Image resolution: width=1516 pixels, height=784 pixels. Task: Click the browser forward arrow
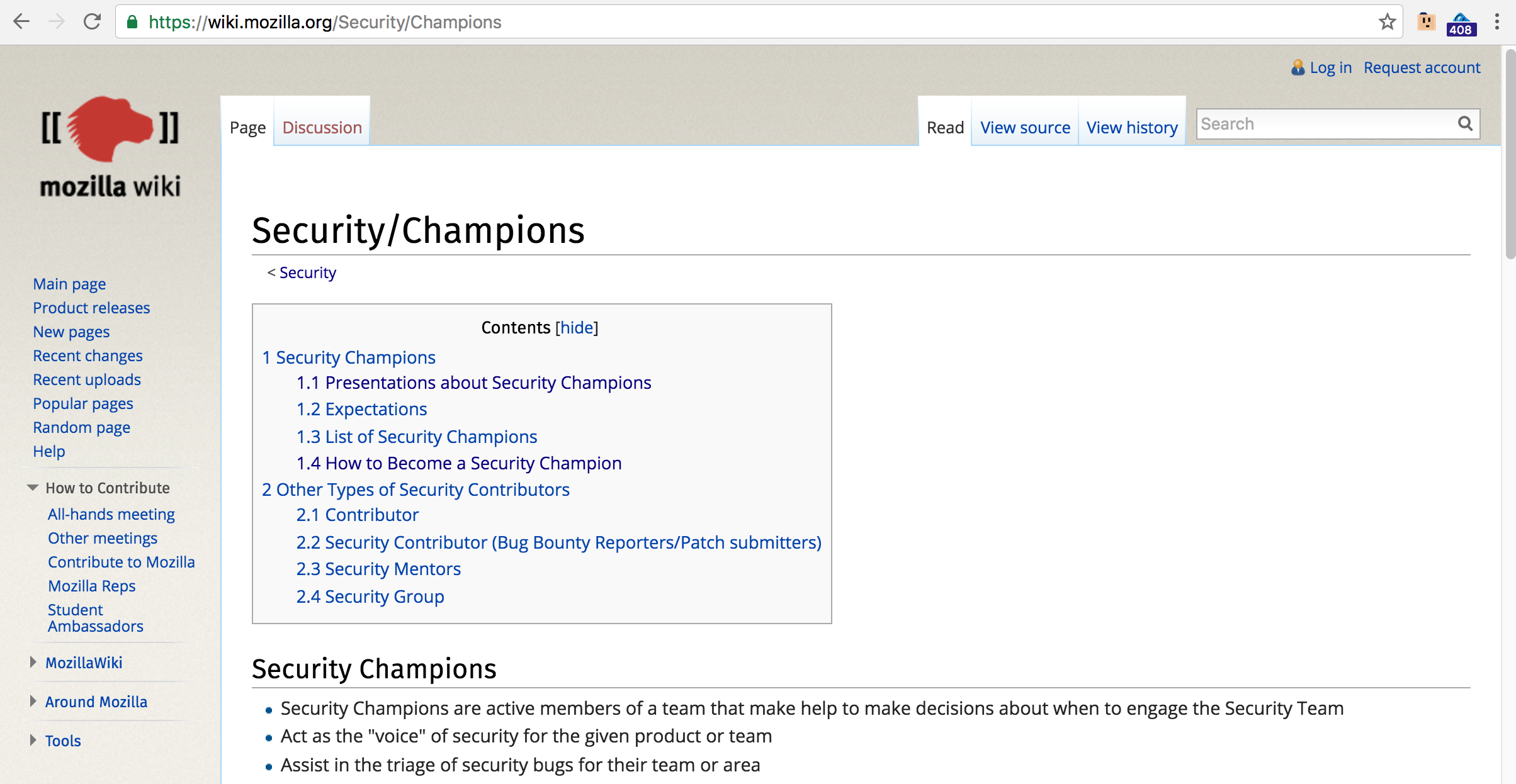click(x=57, y=22)
